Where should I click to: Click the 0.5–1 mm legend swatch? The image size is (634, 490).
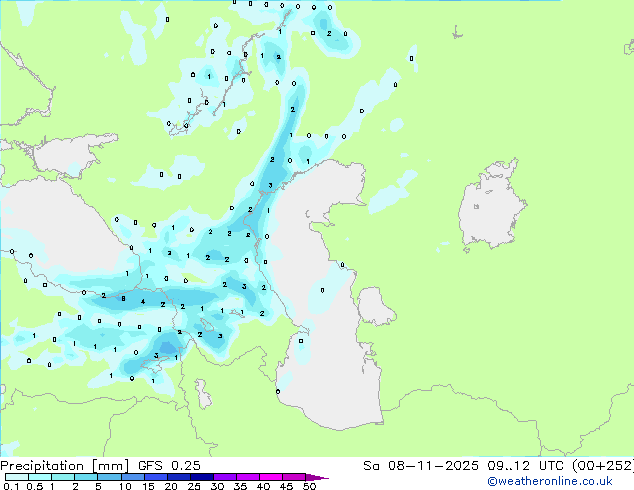[40, 477]
